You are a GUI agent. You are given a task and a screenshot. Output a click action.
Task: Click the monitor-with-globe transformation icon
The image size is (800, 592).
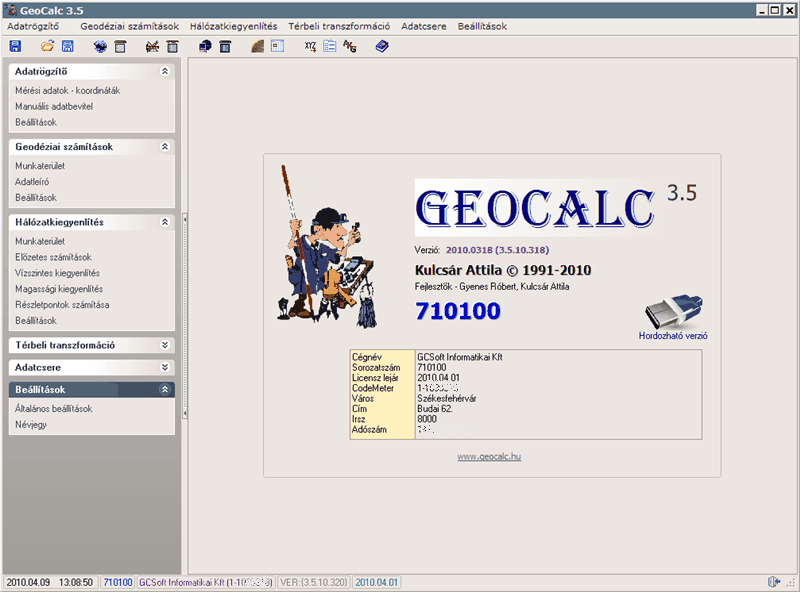pos(205,46)
